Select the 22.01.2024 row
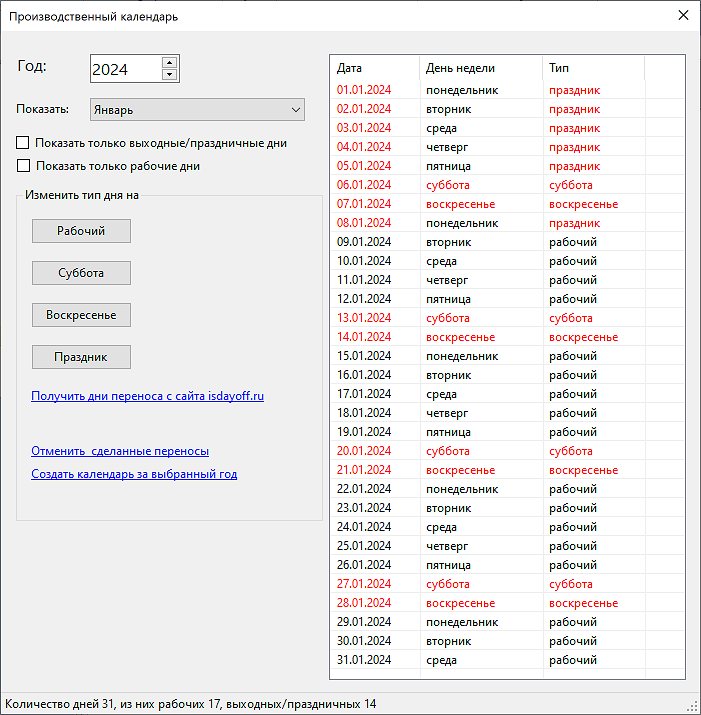The width and height of the screenshot is (701, 715). tap(507, 489)
